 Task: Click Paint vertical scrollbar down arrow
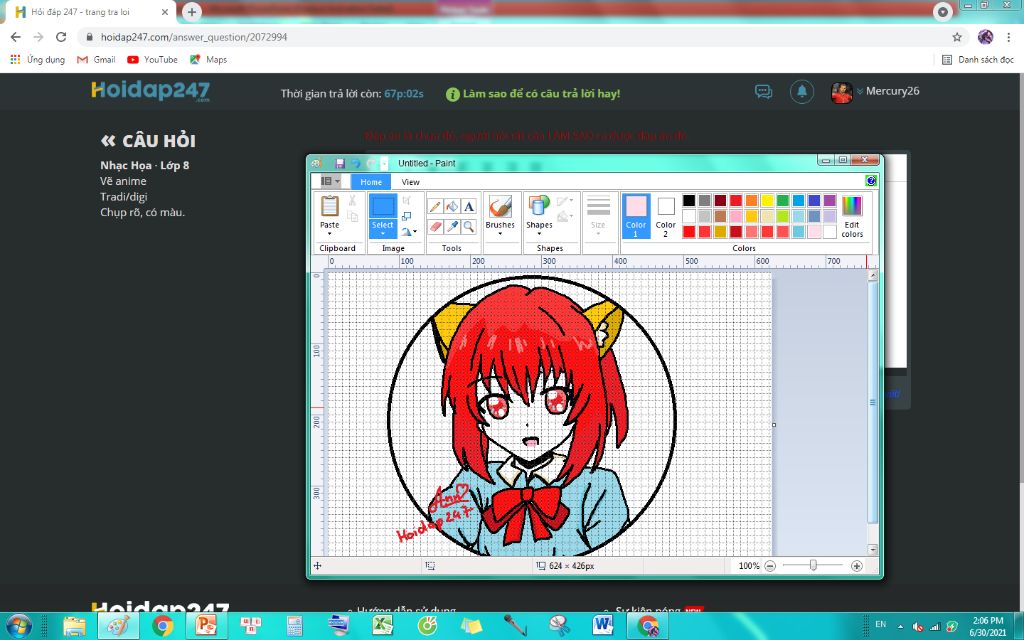point(872,550)
